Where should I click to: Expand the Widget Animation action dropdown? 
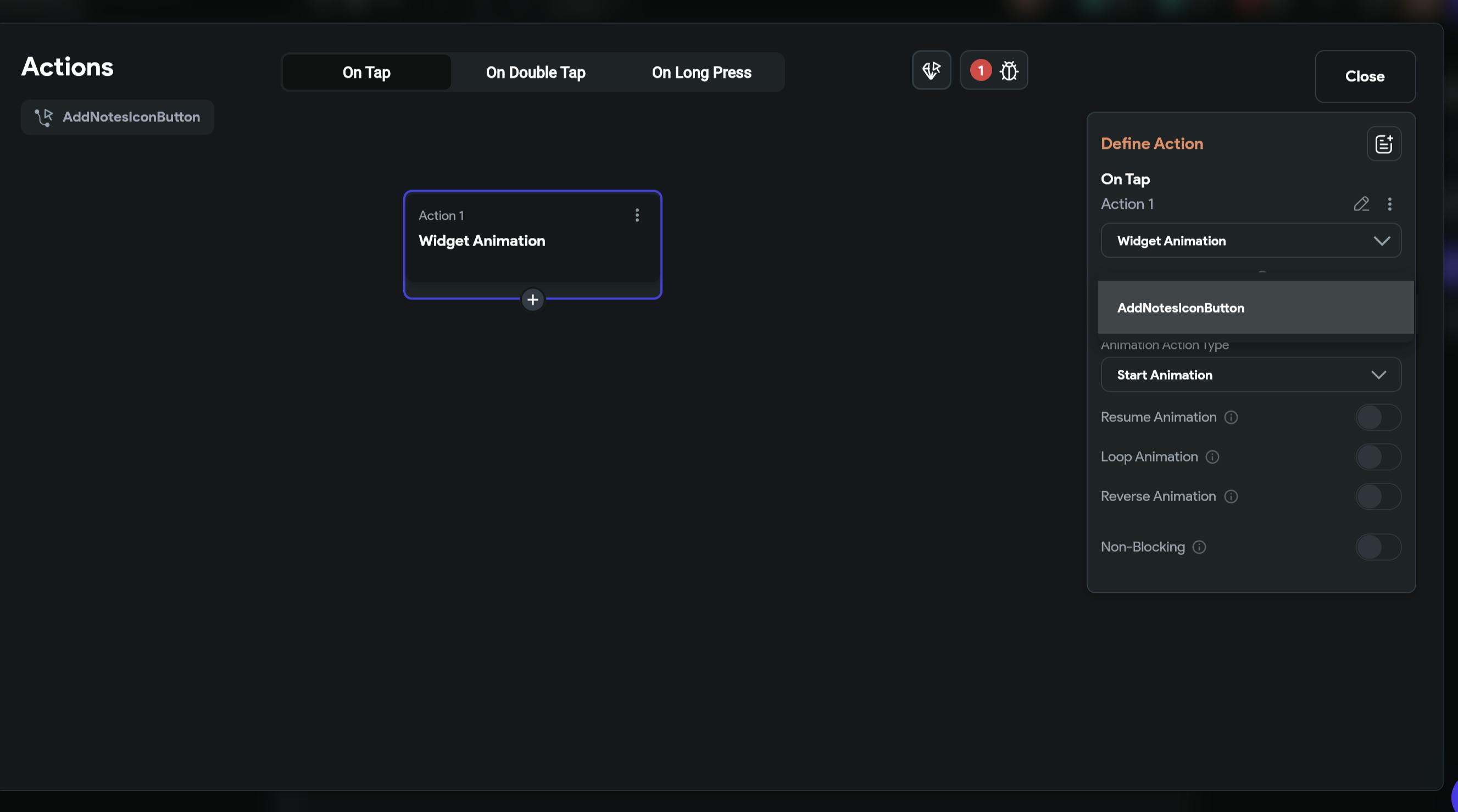(1250, 241)
